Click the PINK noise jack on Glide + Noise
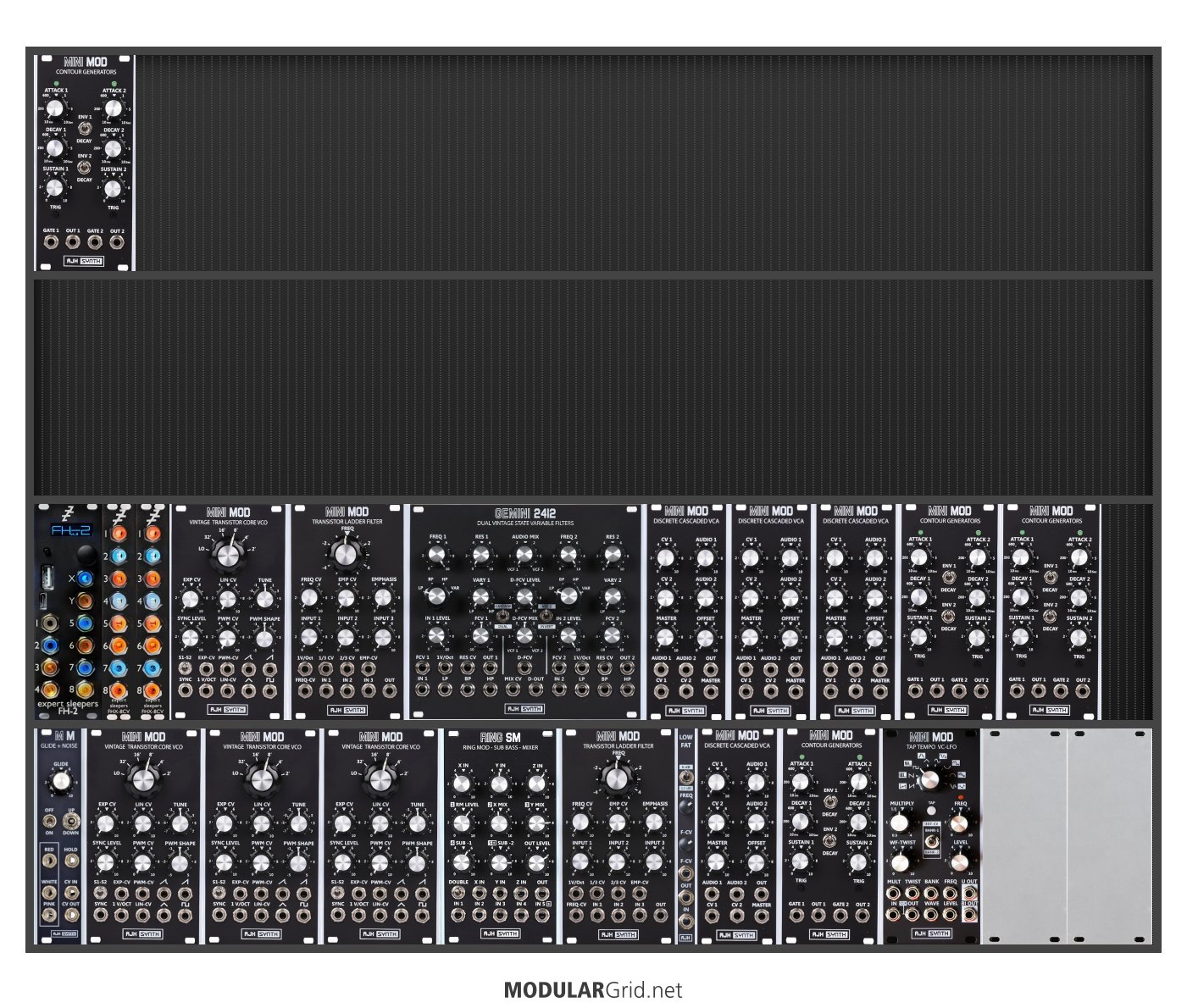 pyautogui.click(x=49, y=915)
